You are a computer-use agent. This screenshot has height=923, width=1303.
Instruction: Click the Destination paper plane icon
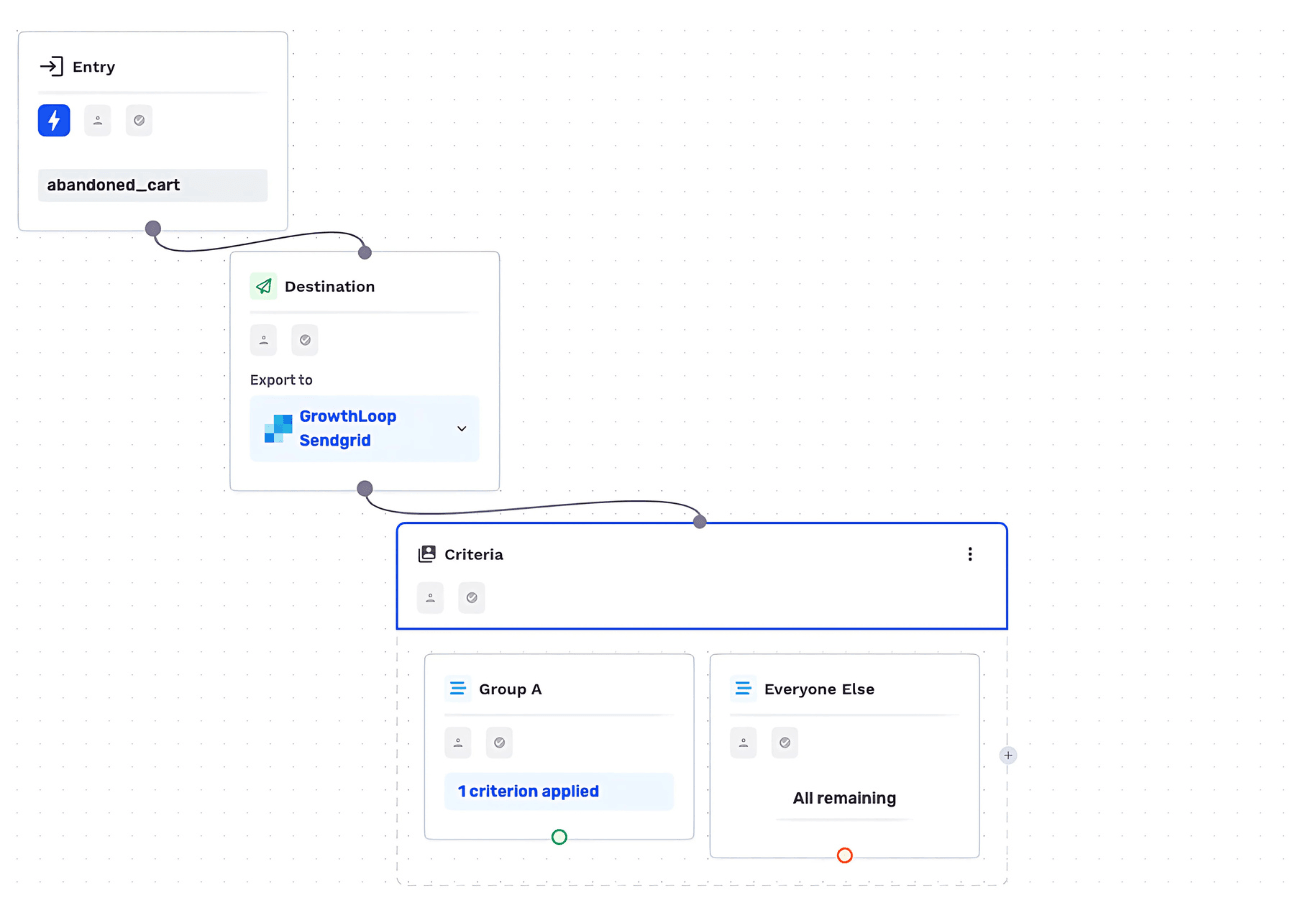tap(263, 286)
